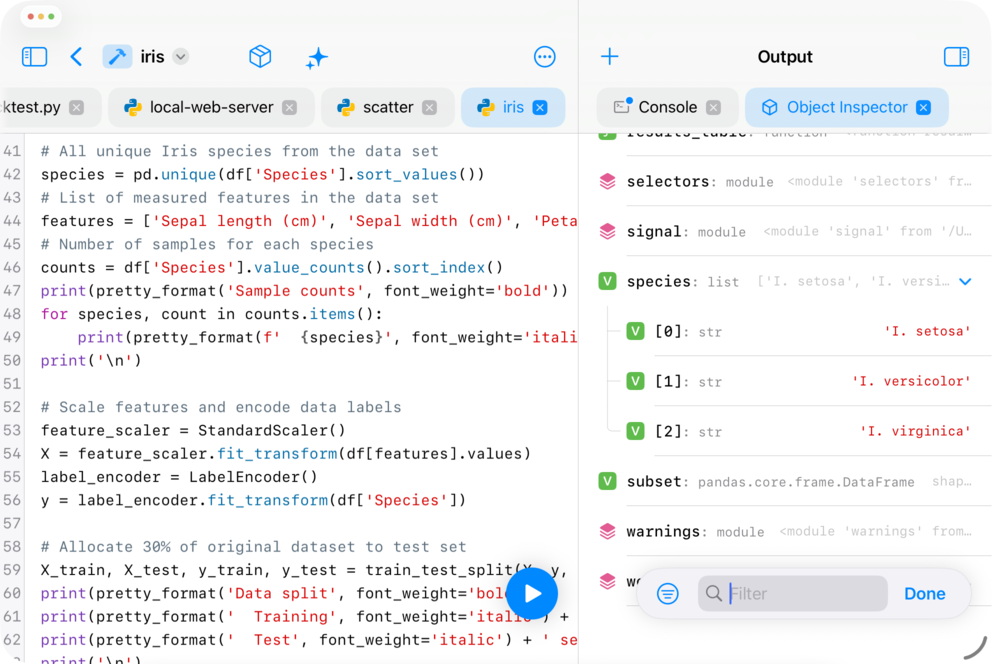Click StandardScaler() in line 53
The height and width of the screenshot is (664, 992).
(271, 431)
